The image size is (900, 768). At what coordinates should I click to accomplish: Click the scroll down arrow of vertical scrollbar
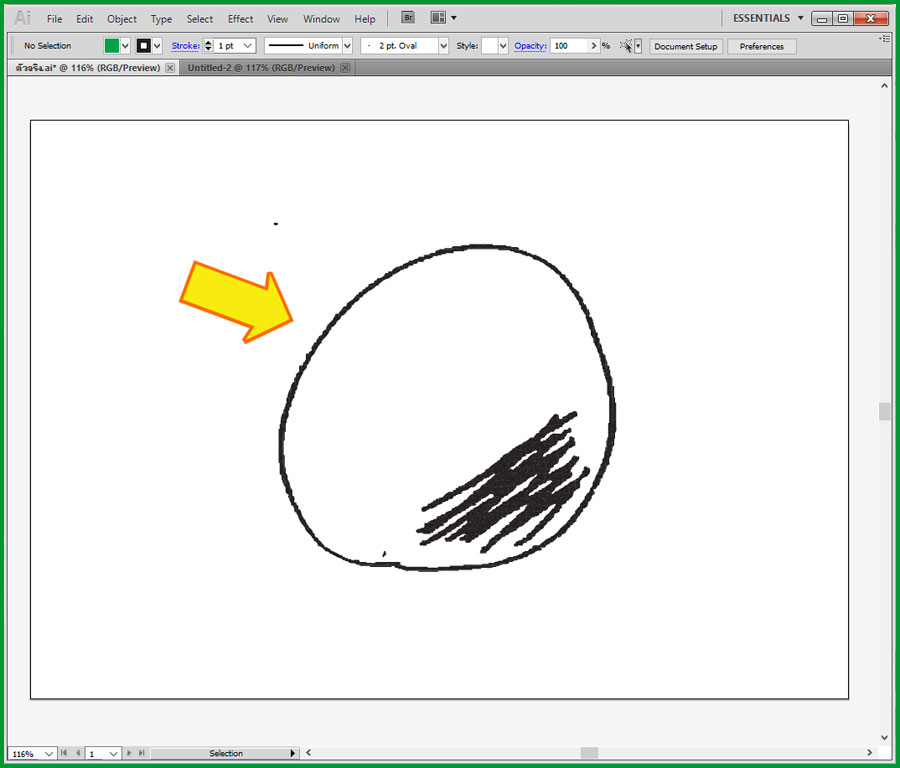(885, 738)
